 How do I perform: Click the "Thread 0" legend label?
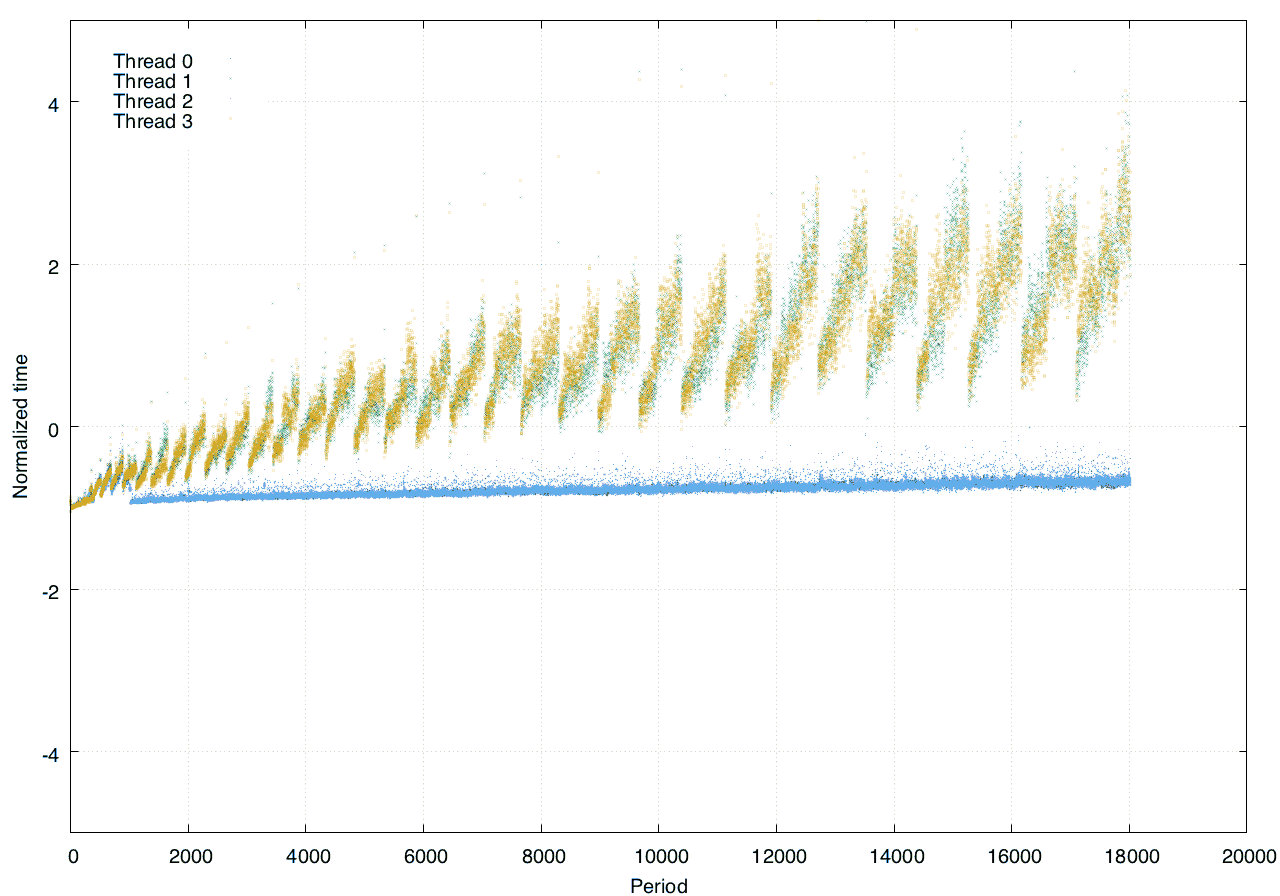153,61
